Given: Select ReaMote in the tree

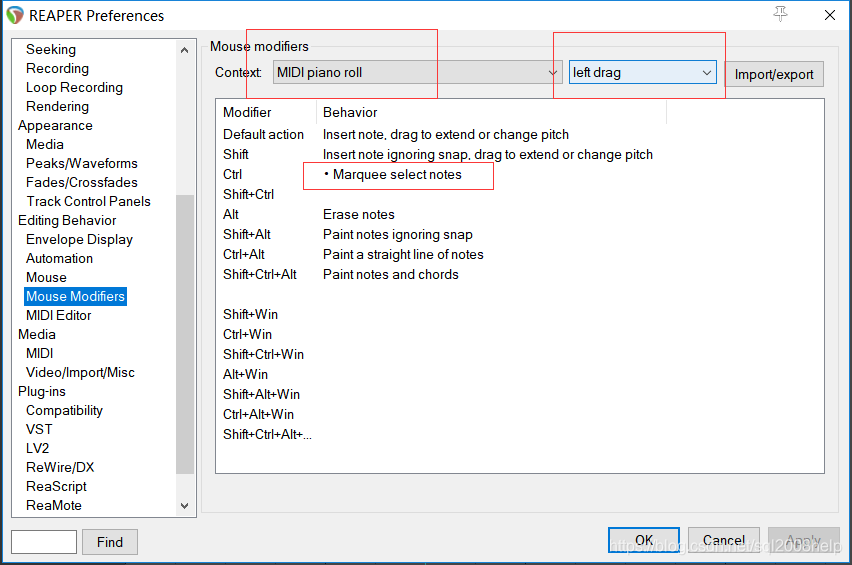Looking at the screenshot, I should [x=54, y=506].
